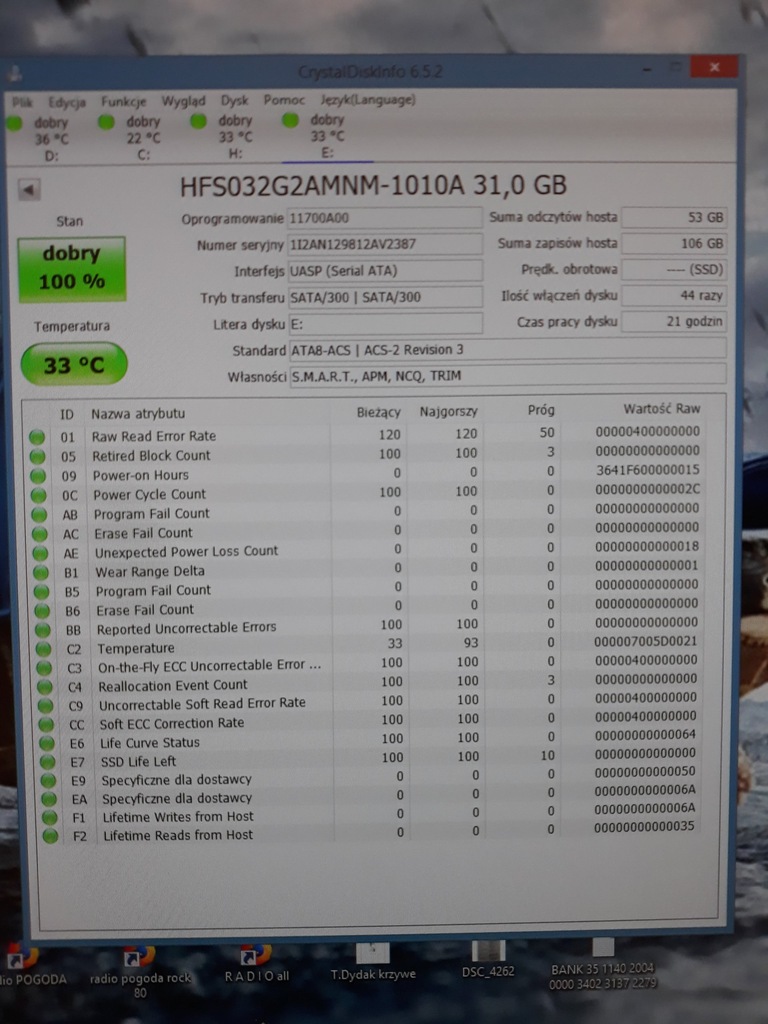Close the CrystalDiskInfo window
Viewport: 768px width, 1024px height.
(714, 67)
